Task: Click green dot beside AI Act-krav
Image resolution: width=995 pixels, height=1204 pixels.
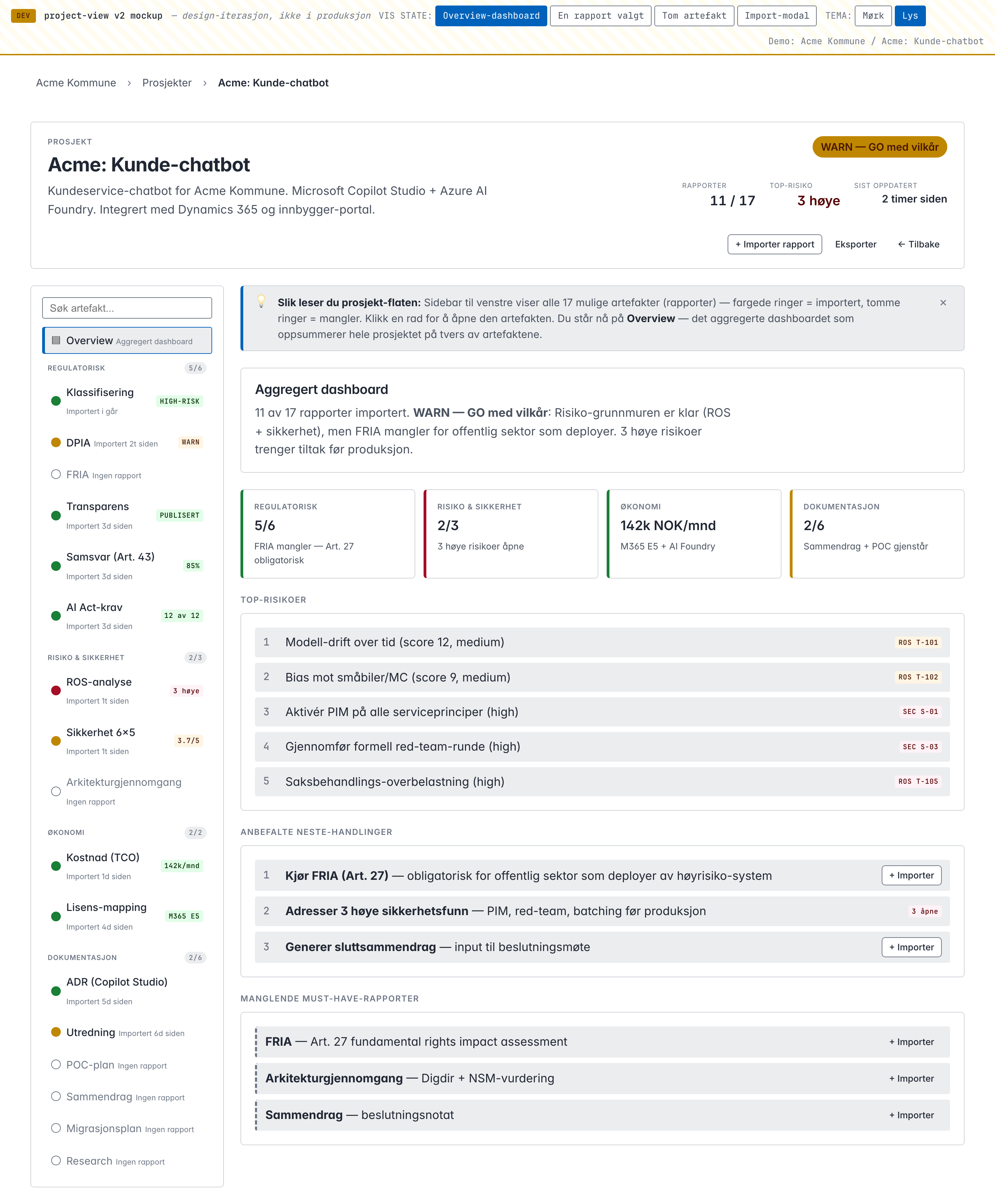Action: click(x=56, y=616)
